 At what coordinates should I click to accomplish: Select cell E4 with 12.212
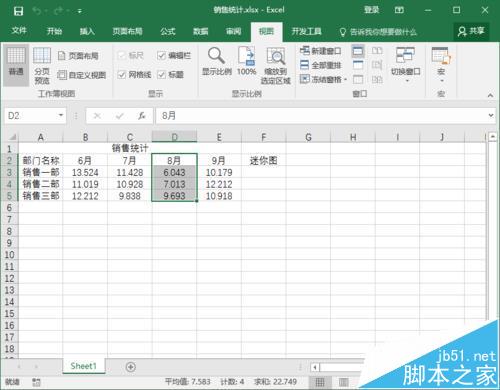coord(219,184)
